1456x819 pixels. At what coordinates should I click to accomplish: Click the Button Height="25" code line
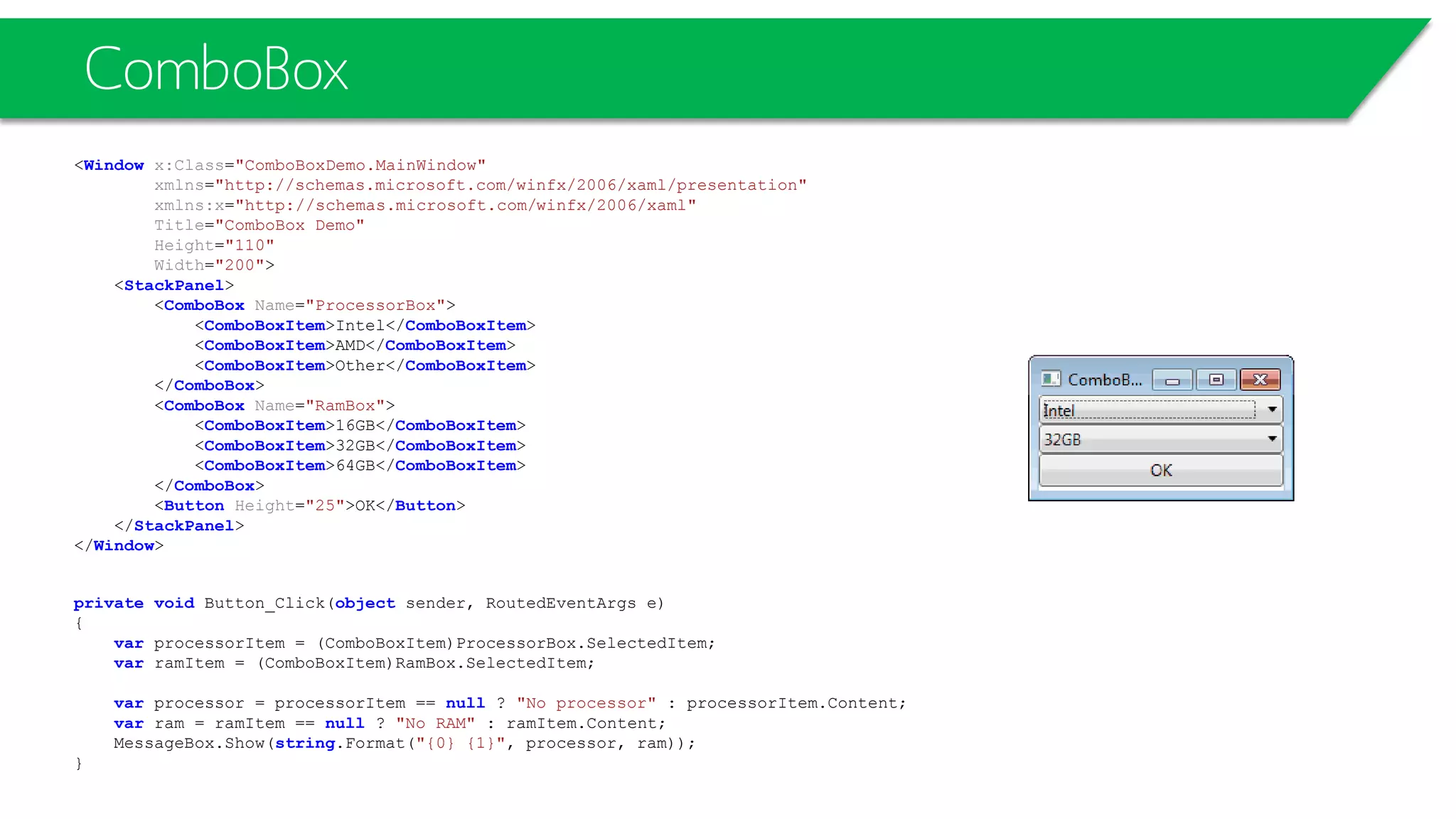[x=310, y=505]
